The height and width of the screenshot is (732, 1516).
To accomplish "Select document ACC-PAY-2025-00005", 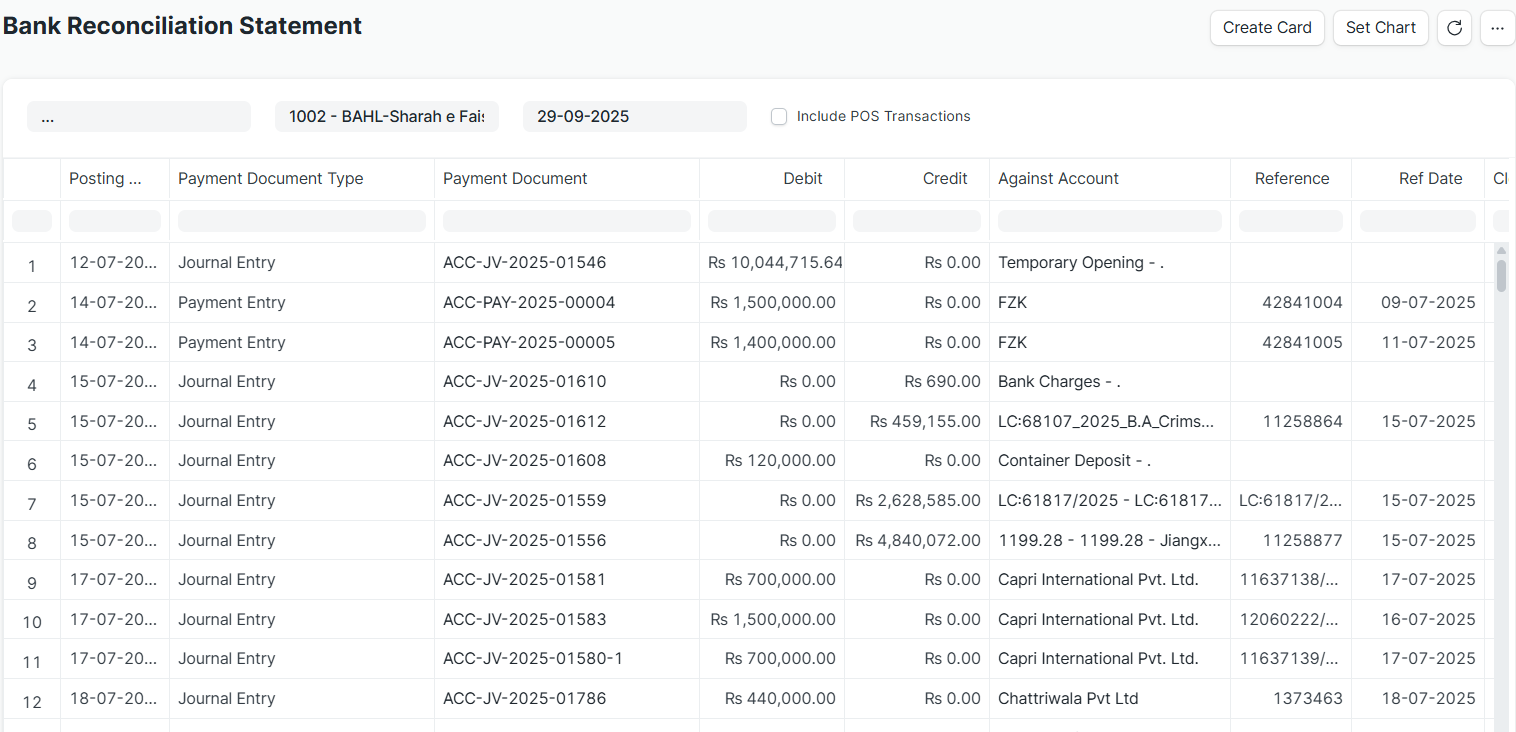I will click(529, 343).
